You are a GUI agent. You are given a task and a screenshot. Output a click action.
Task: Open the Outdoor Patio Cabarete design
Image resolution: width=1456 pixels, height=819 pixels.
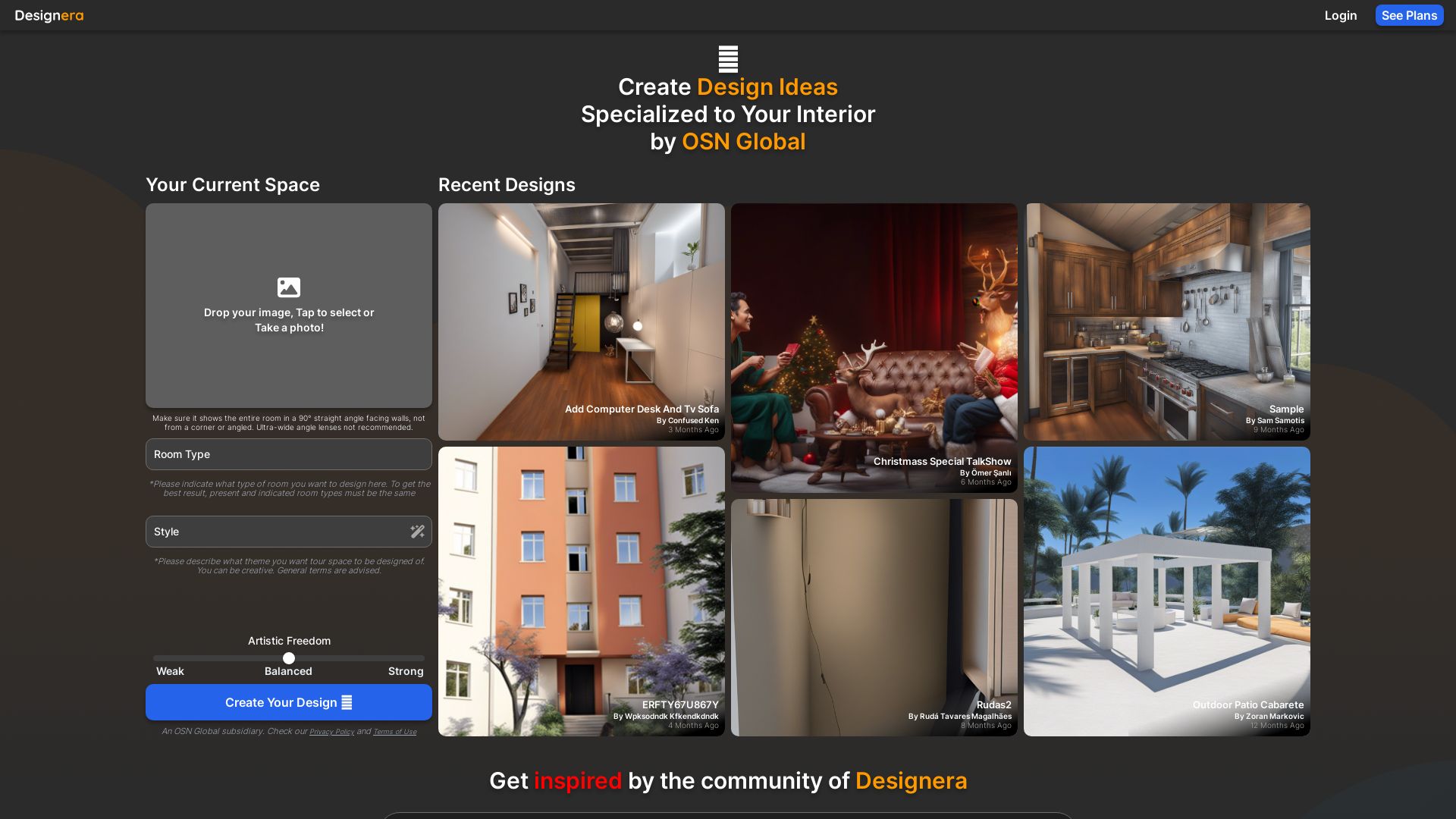1166,591
